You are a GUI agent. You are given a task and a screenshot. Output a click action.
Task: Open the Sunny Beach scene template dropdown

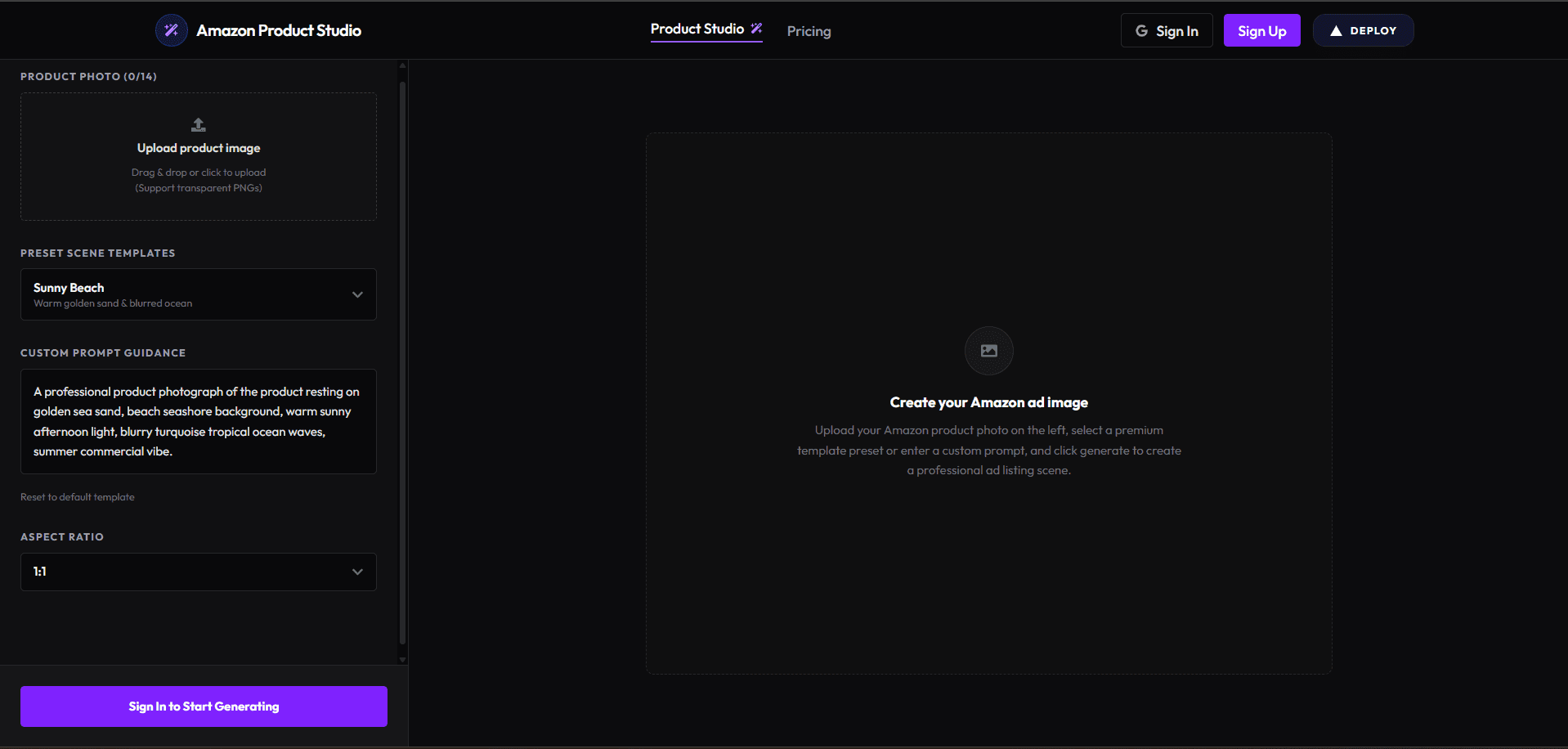point(199,294)
